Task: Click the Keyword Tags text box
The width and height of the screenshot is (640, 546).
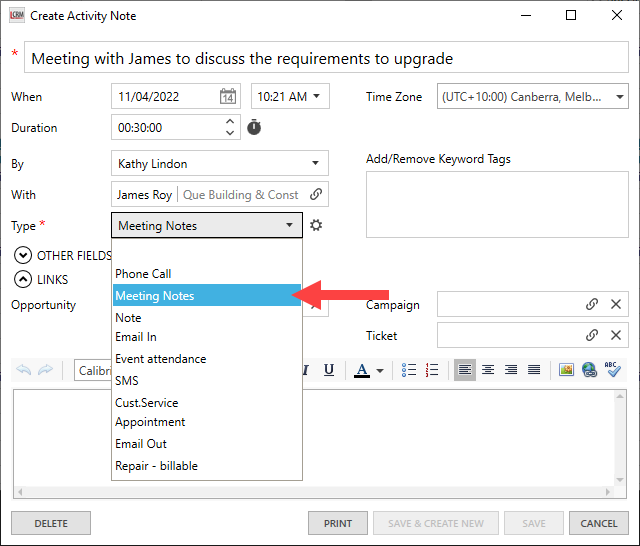Action: click(497, 205)
